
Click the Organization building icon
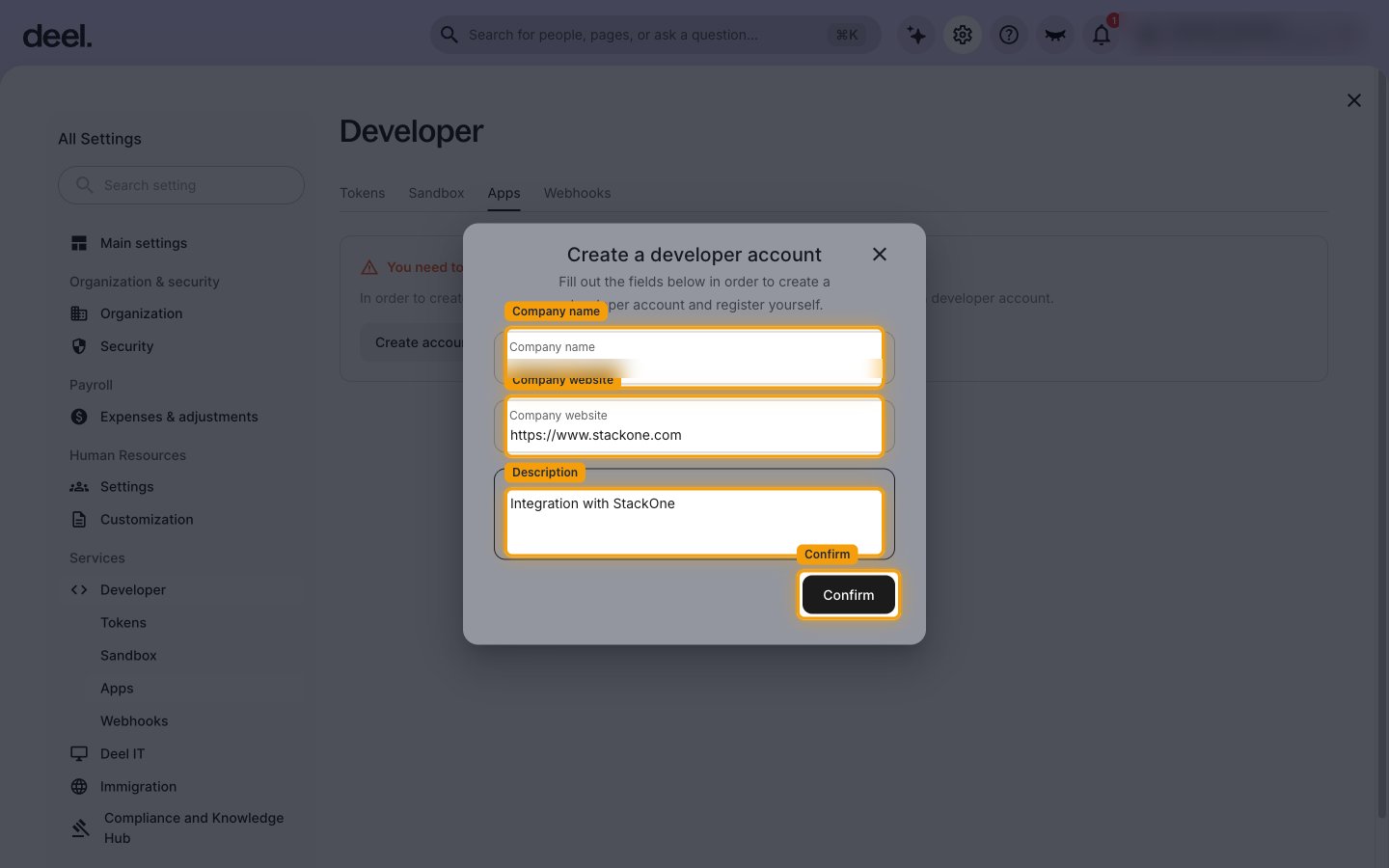pos(79,313)
